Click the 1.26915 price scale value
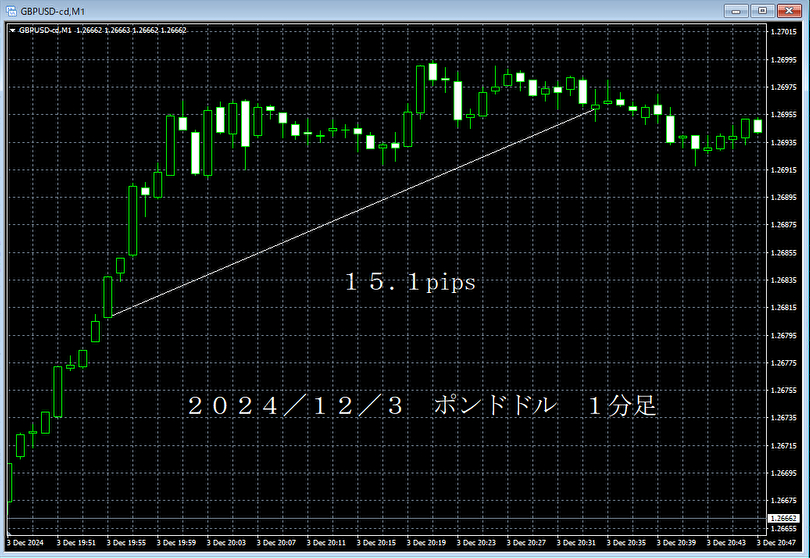This screenshot has height=558, width=810. click(783, 170)
